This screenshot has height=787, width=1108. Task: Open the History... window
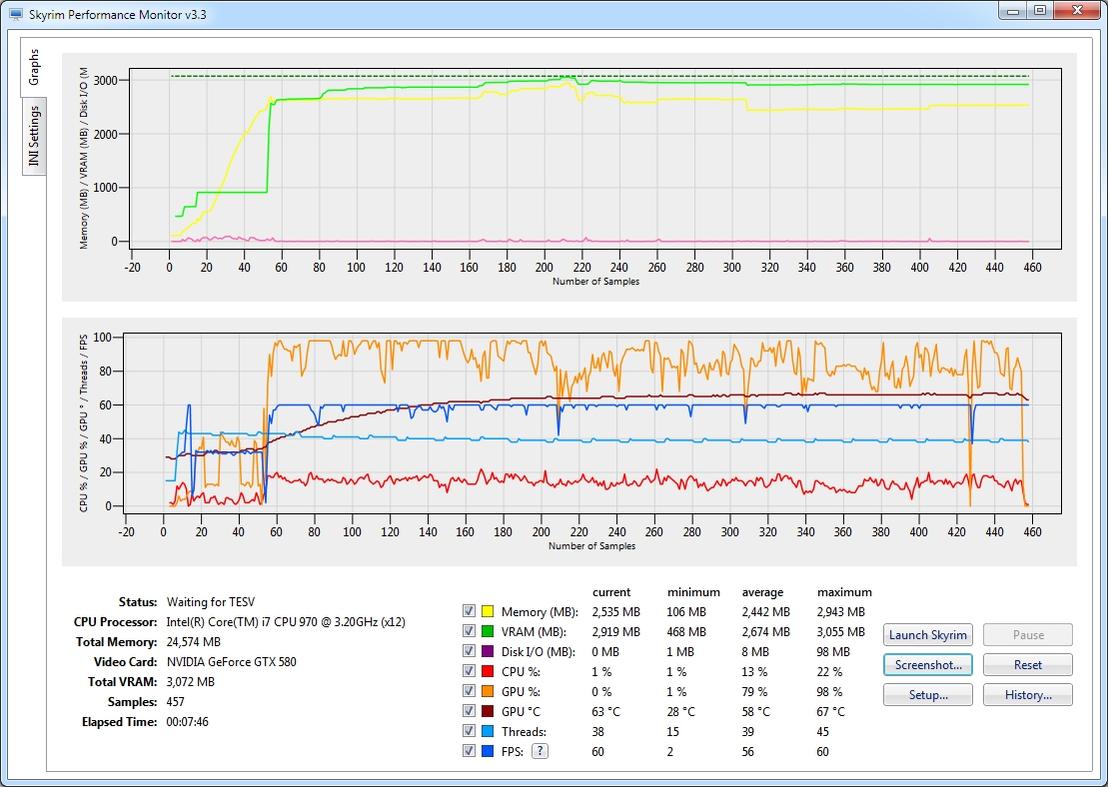1027,694
